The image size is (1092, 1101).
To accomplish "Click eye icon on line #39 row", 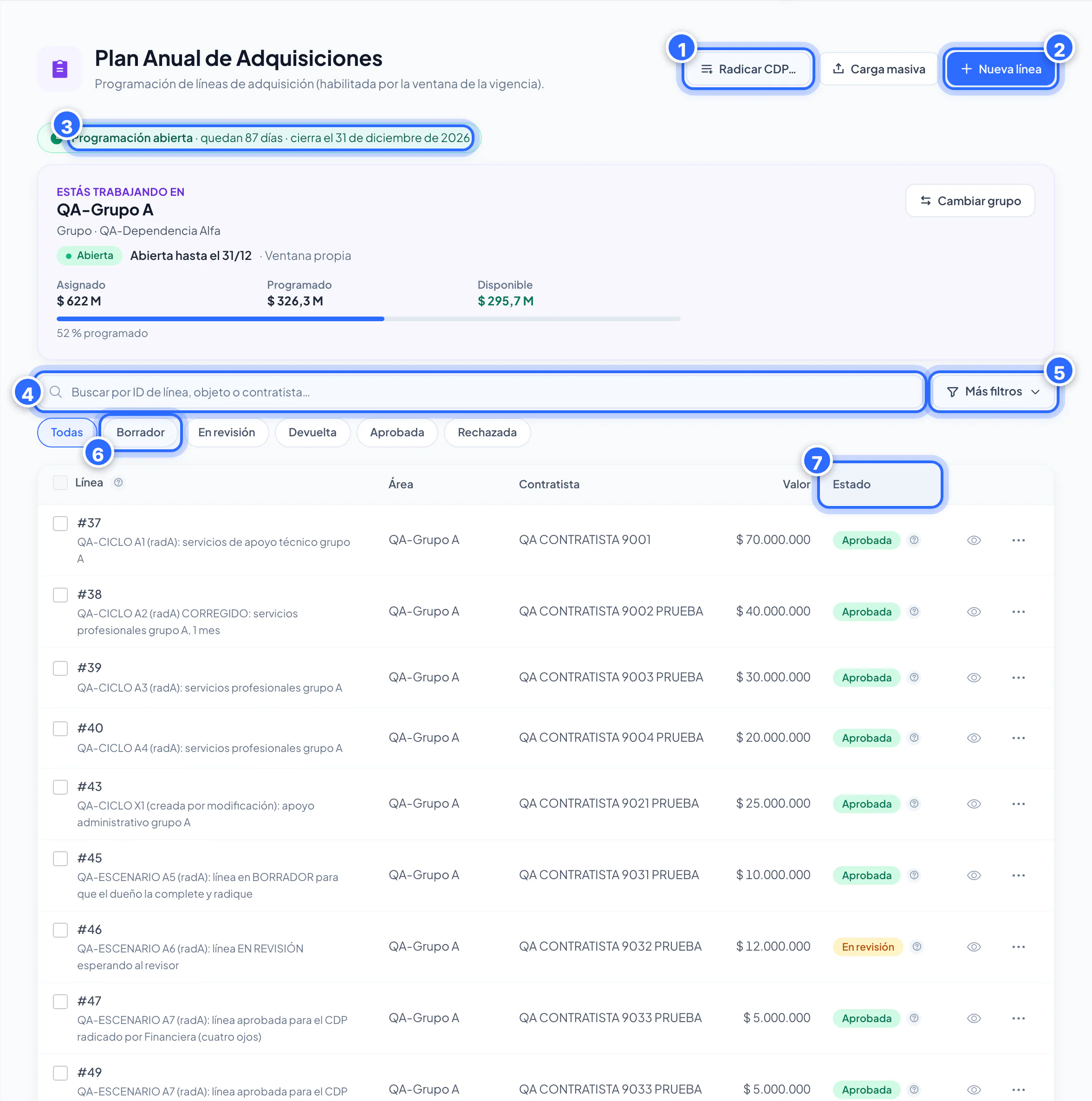I will click(x=974, y=678).
